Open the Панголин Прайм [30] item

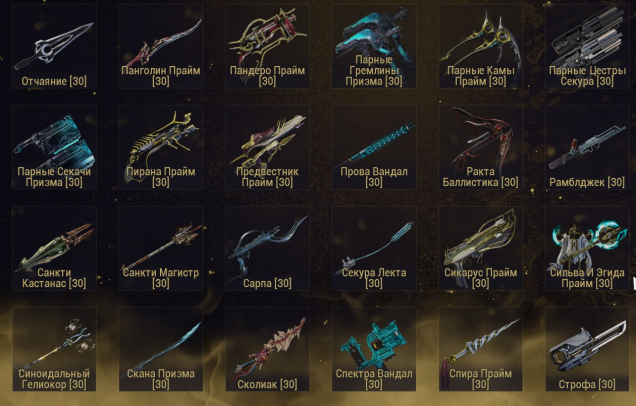click(161, 47)
